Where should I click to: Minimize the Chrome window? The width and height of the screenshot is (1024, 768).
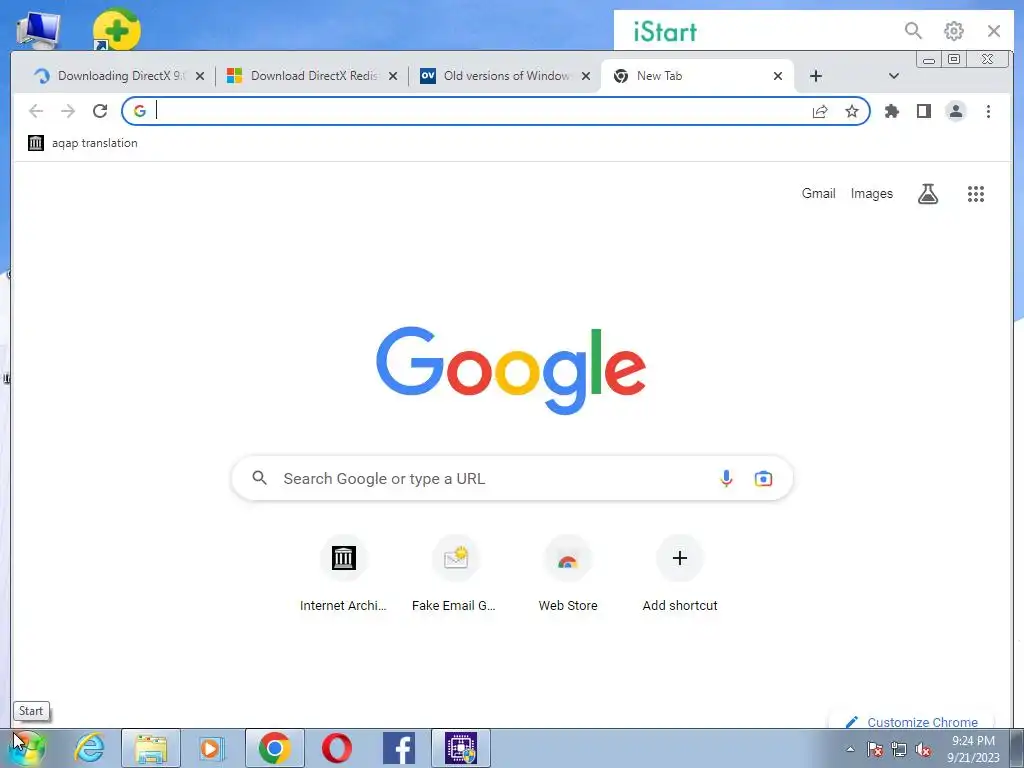point(929,59)
